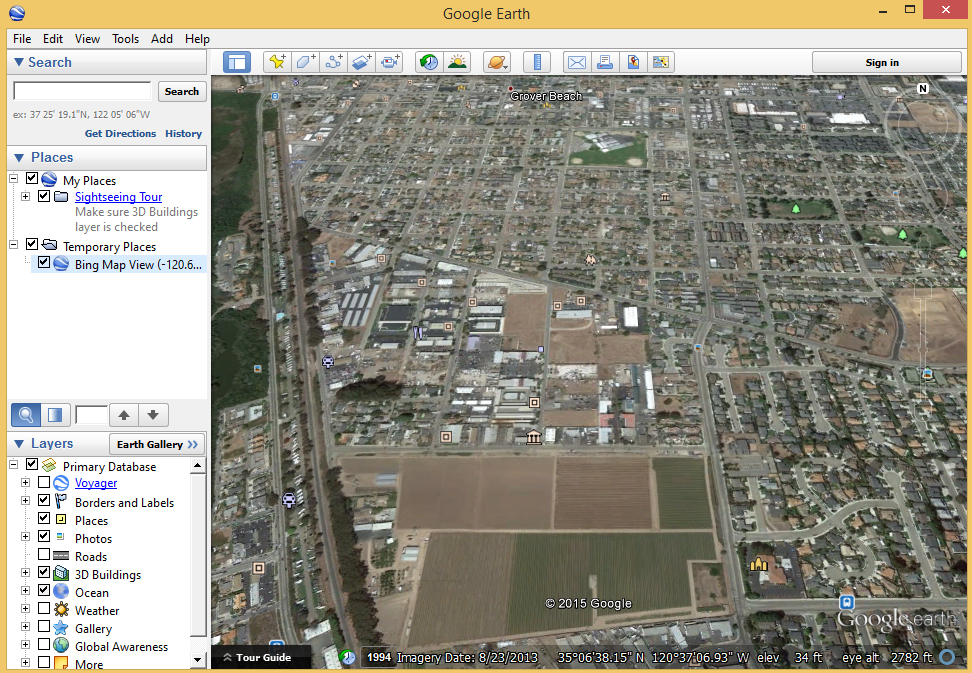Click the Save Image toolbar icon
This screenshot has width=972, height=673.
633,62
